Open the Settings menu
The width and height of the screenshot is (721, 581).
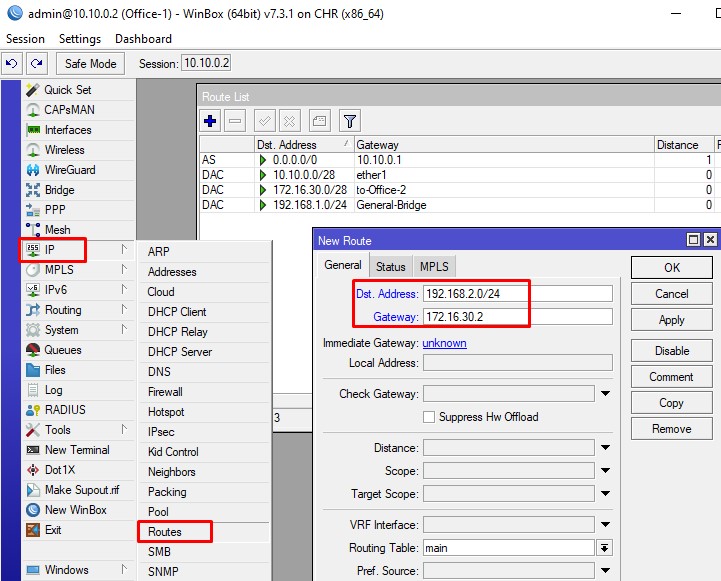tap(80, 39)
